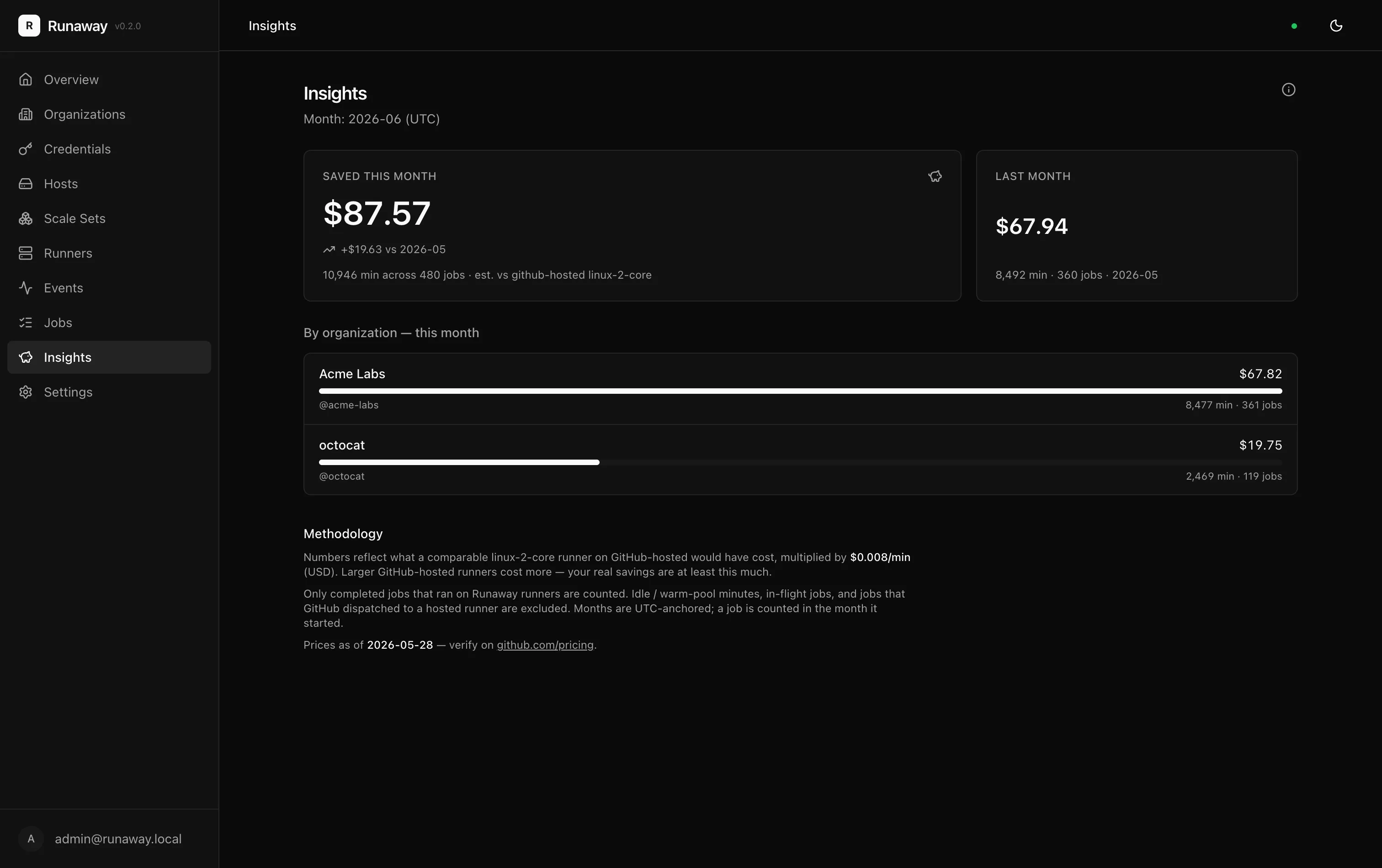Open the Events page

click(109, 288)
